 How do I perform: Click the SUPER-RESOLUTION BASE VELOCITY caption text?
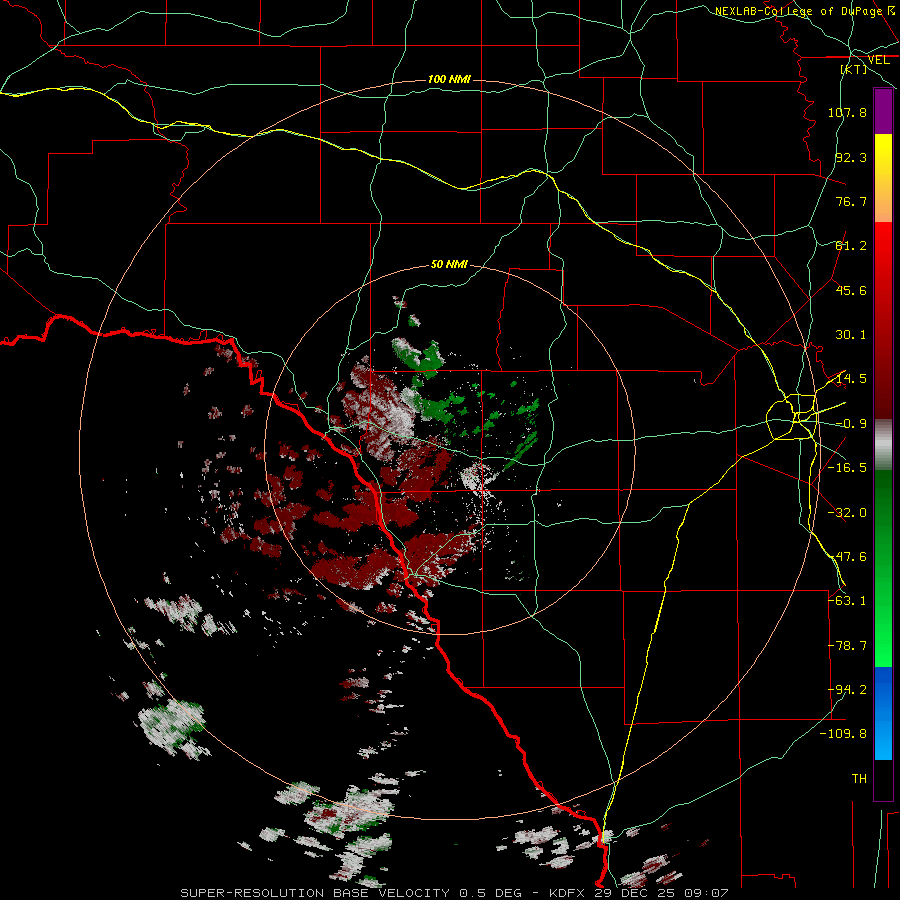point(315,893)
